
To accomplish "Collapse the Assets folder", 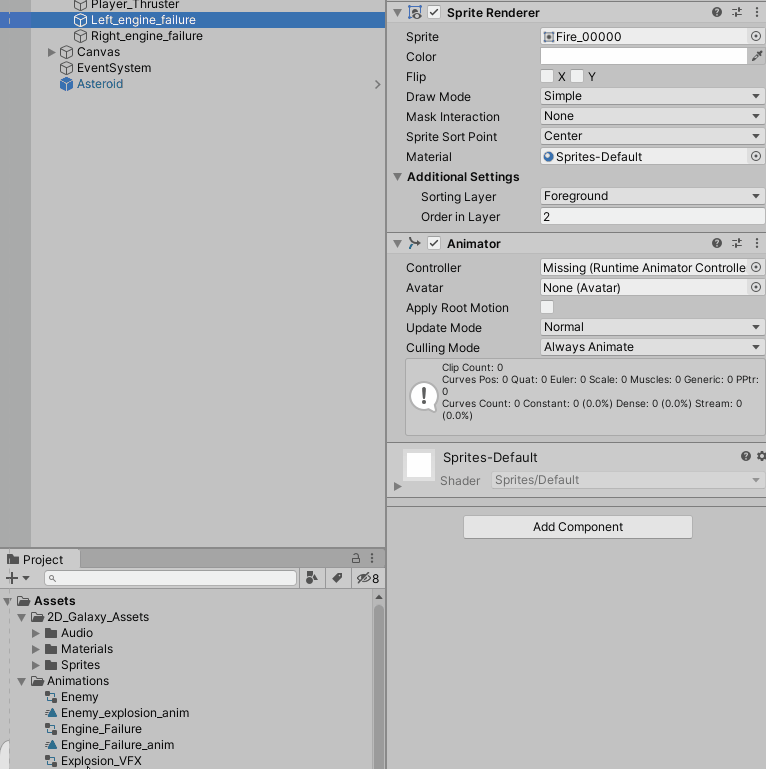I will (x=7, y=601).
